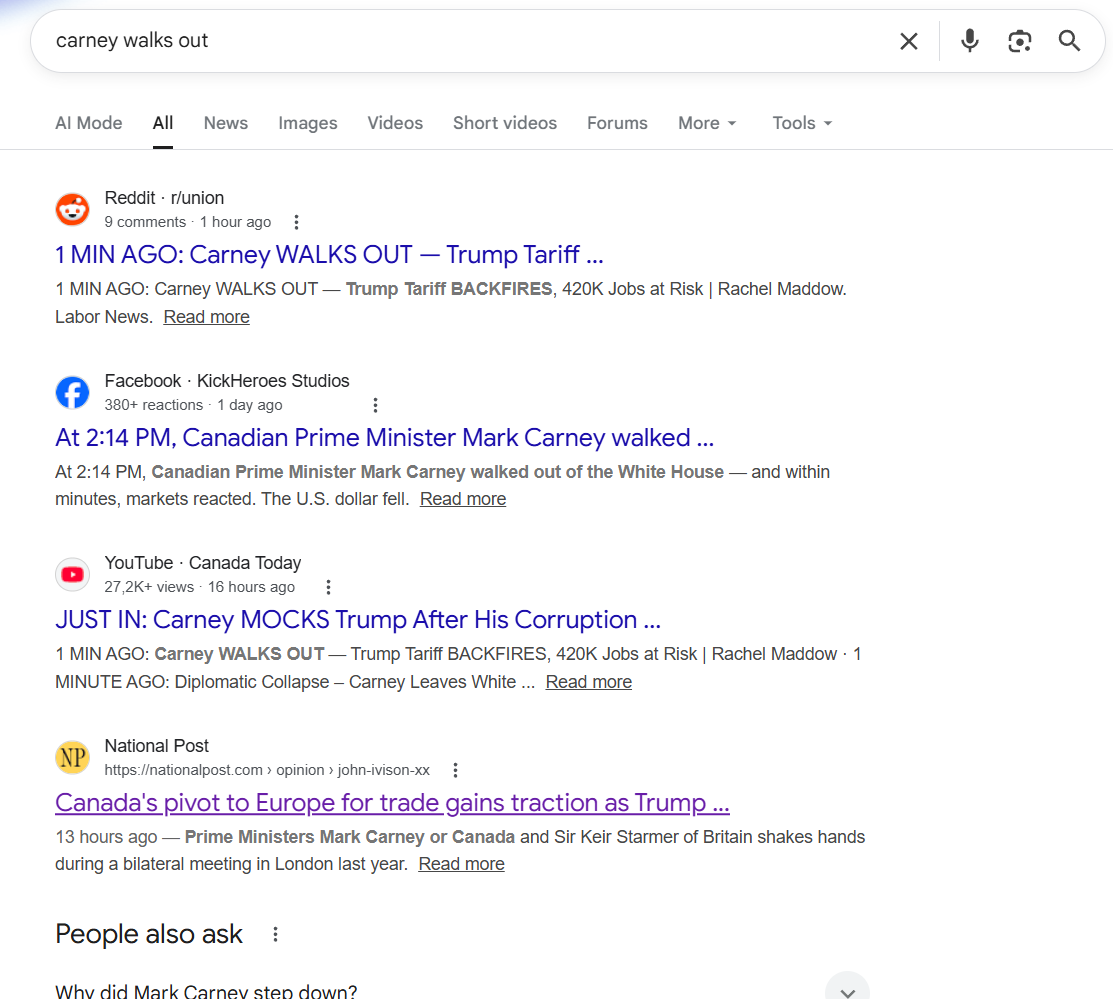
Task: Start voice search with microphone icon
Action: (969, 41)
